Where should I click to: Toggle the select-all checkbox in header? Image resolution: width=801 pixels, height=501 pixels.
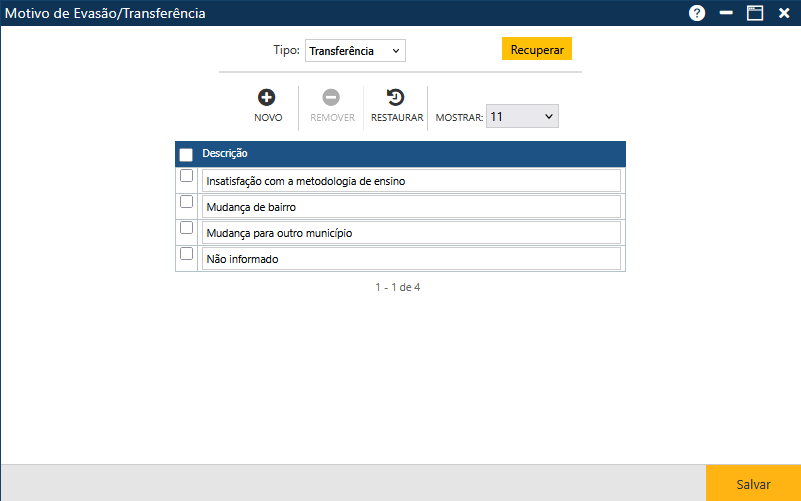click(x=186, y=155)
